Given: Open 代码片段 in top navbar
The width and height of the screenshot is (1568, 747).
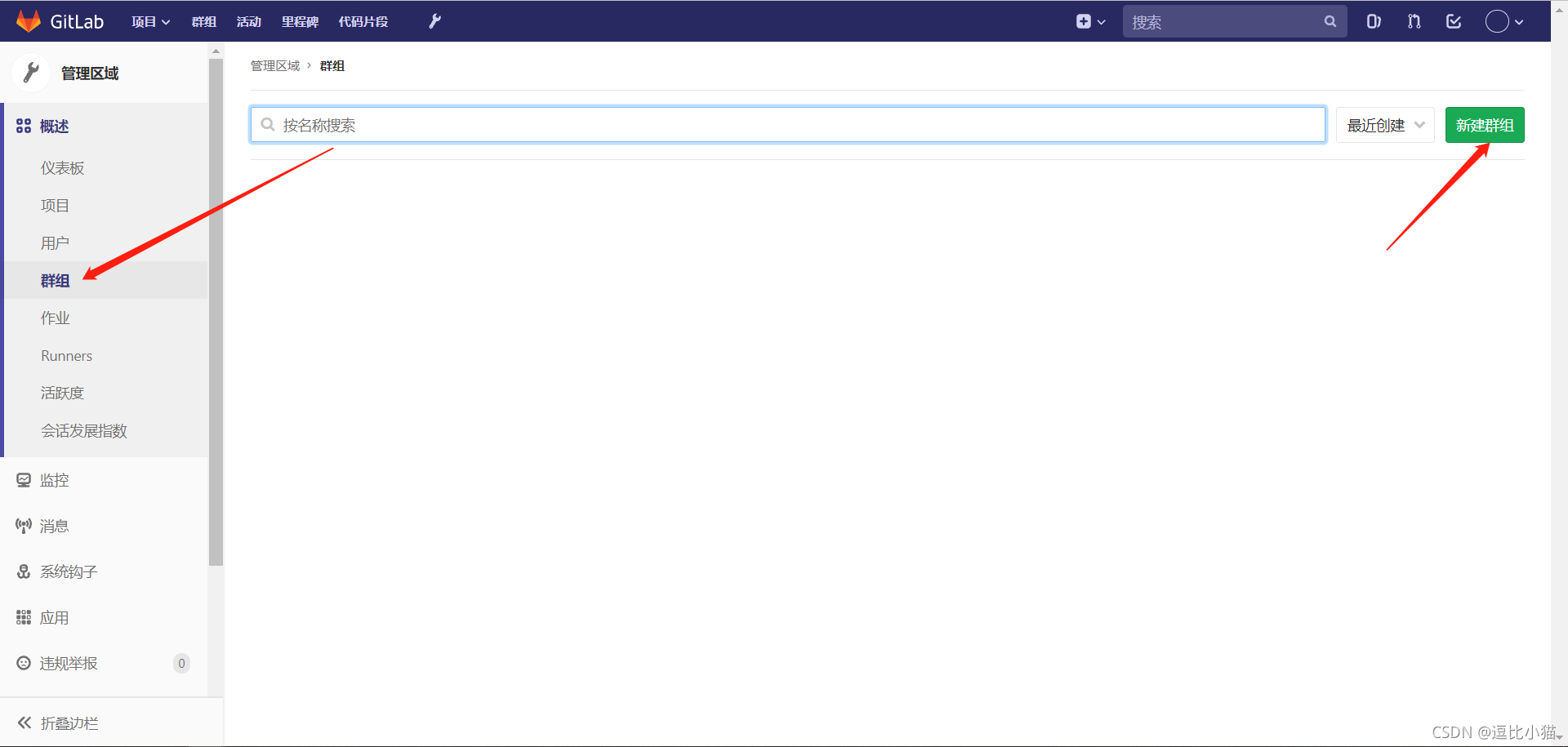Looking at the screenshot, I should pos(363,22).
